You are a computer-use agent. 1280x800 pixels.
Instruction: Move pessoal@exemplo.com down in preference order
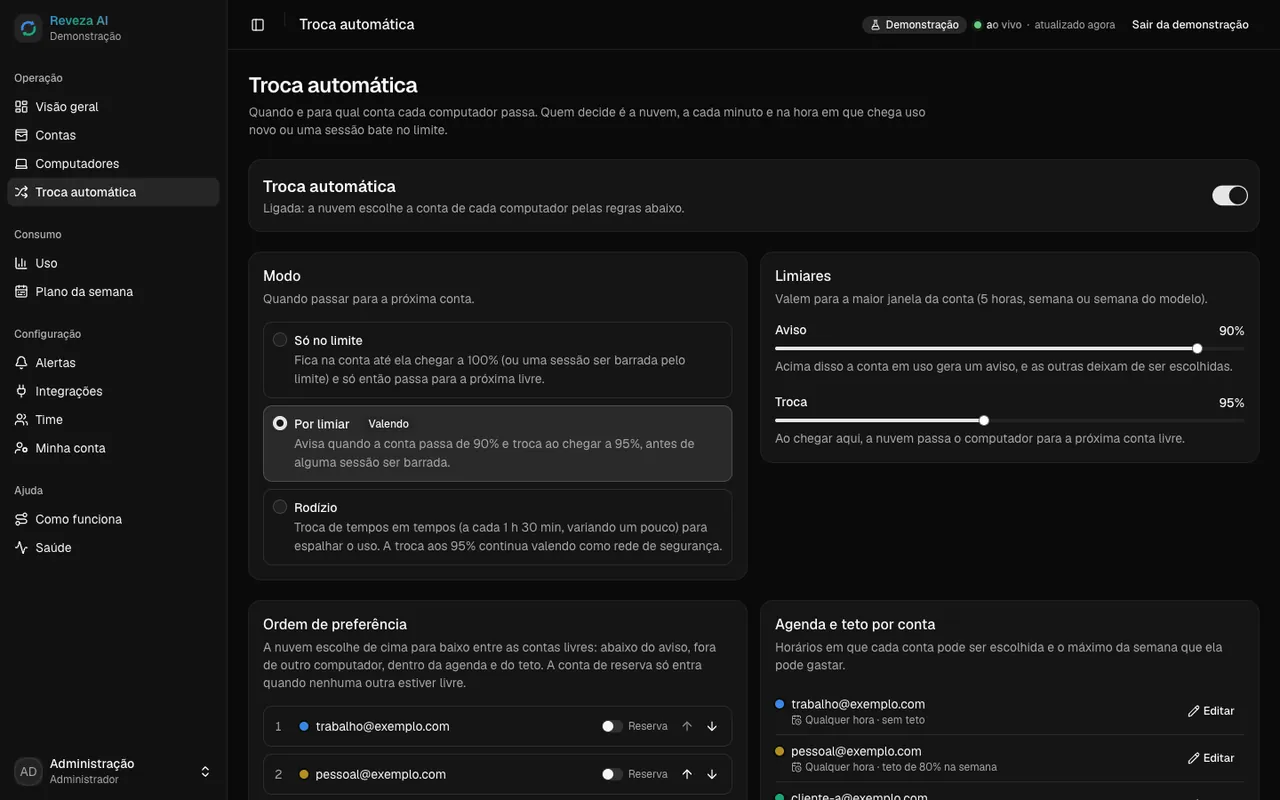point(712,774)
